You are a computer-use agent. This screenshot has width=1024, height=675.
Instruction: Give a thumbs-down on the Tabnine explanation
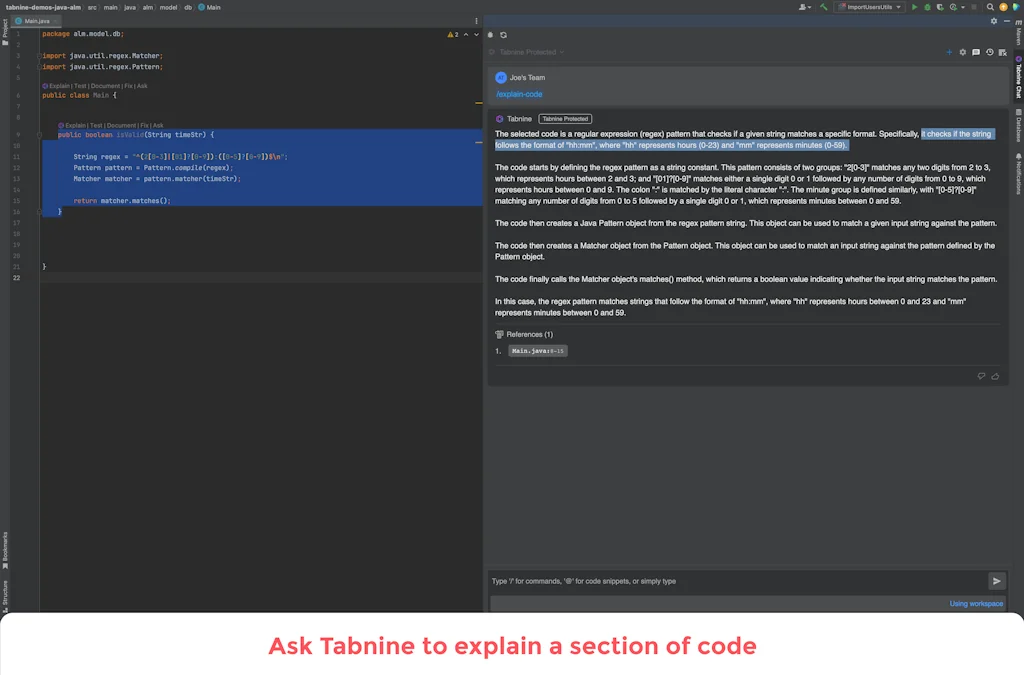pyautogui.click(x=981, y=376)
